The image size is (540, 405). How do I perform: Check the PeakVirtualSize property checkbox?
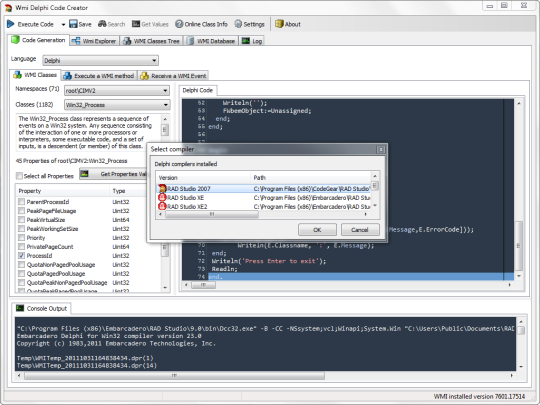[21, 220]
